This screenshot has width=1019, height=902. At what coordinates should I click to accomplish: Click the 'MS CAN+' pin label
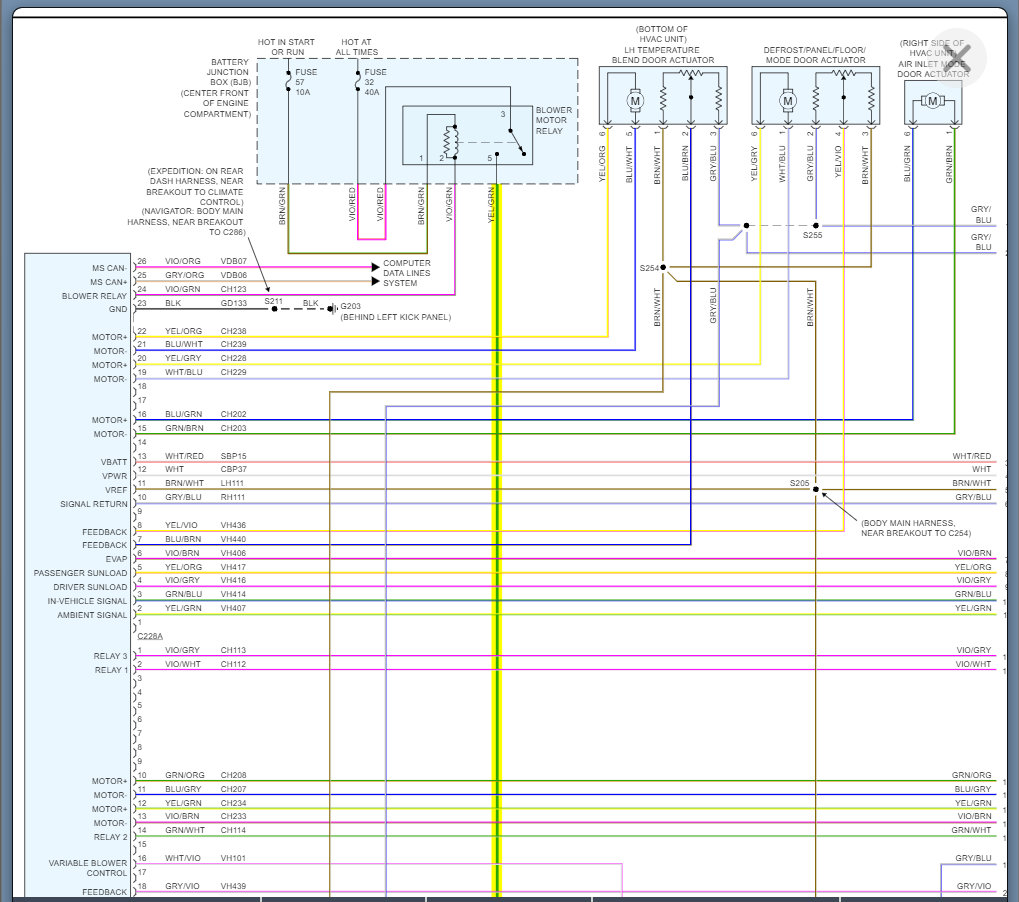pos(109,282)
